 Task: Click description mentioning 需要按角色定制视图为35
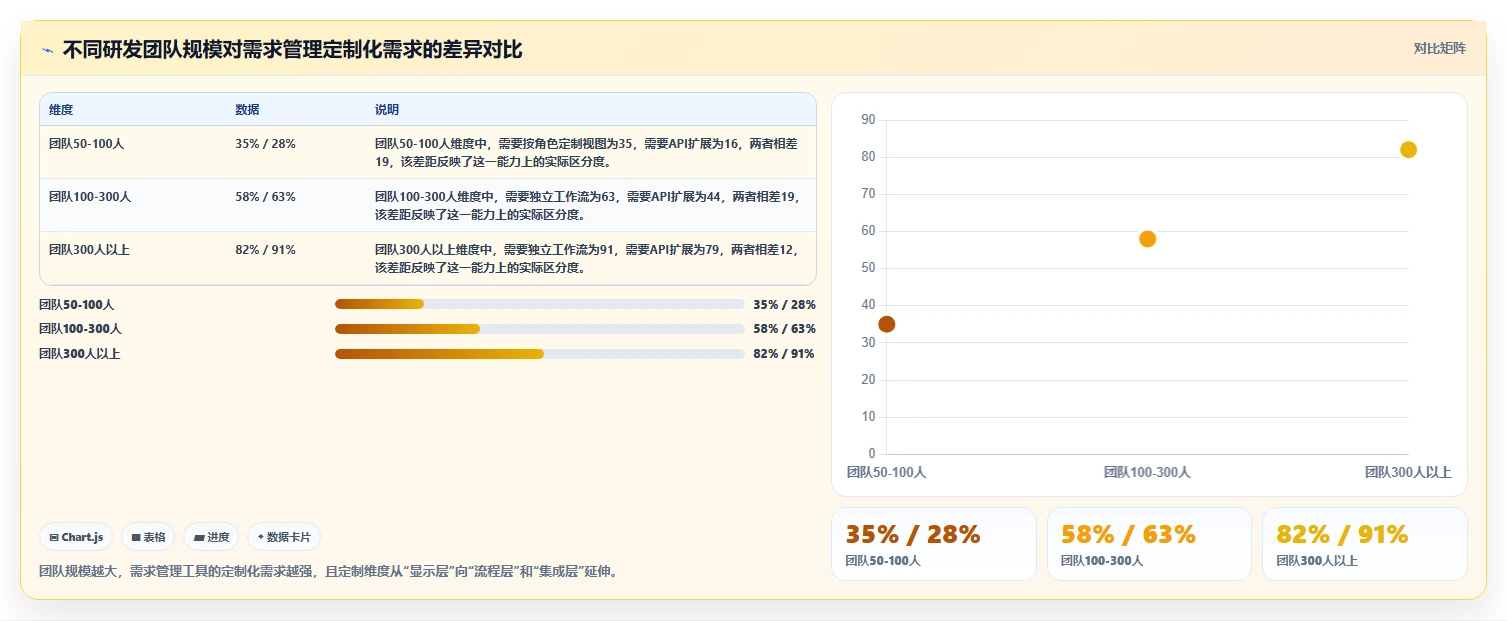coord(587,153)
